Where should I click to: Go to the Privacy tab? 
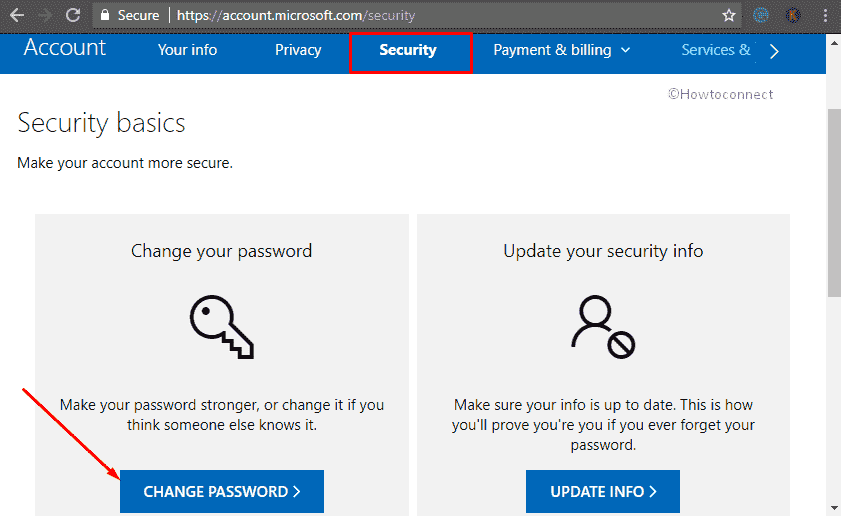[298, 50]
